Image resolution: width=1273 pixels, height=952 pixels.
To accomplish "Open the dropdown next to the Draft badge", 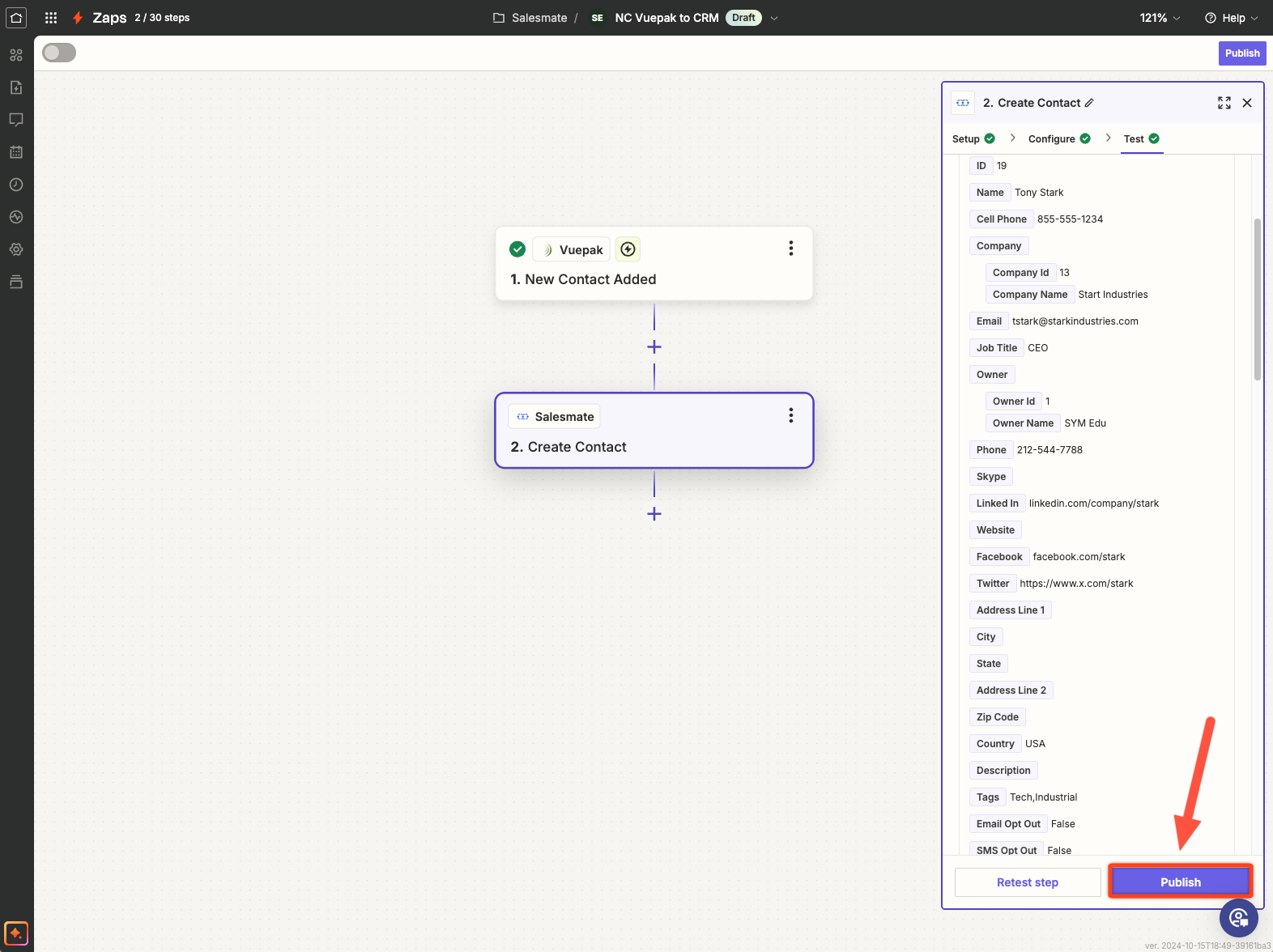I will point(774,18).
